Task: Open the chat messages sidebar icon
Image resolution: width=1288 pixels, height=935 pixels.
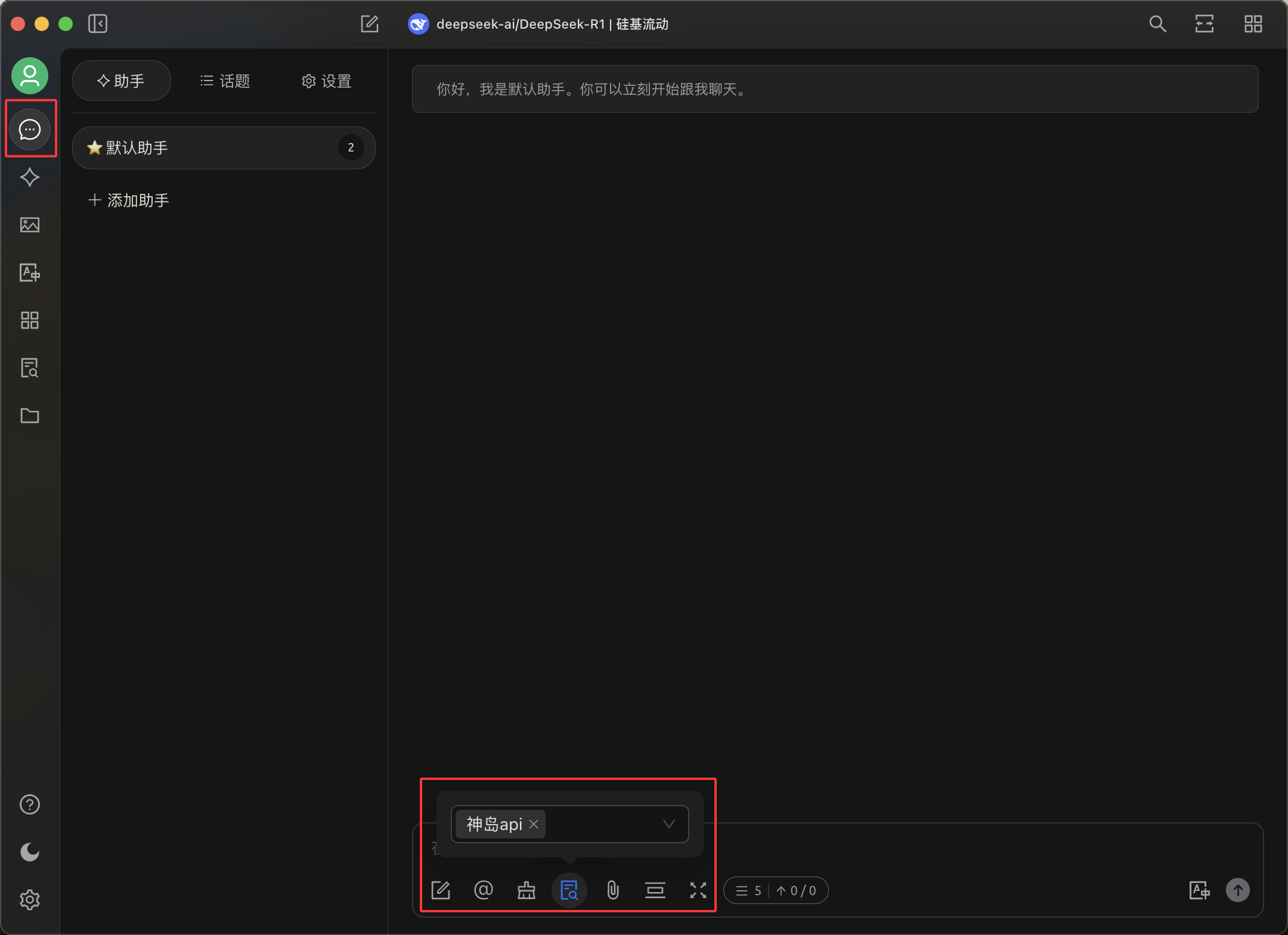Action: pyautogui.click(x=30, y=129)
